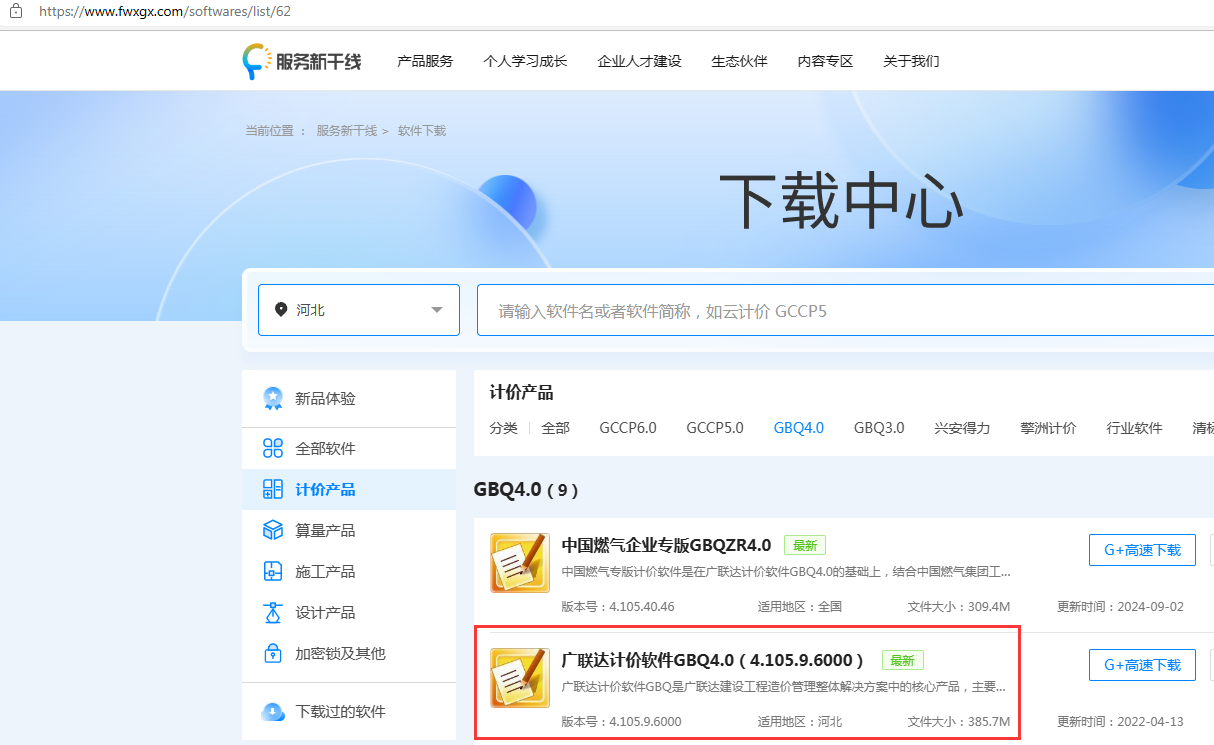
Task: Click the 适用地区：全国 text
Action: [x=800, y=607]
